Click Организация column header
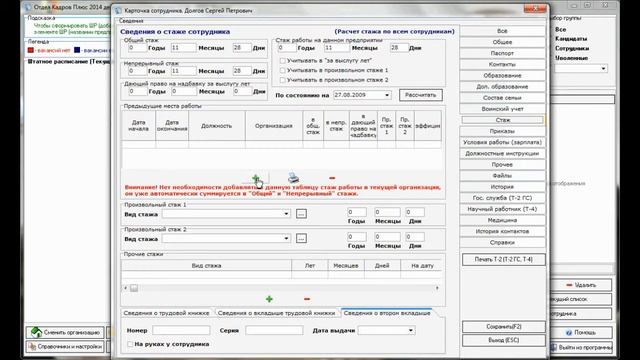The image size is (640, 360). tap(274, 126)
